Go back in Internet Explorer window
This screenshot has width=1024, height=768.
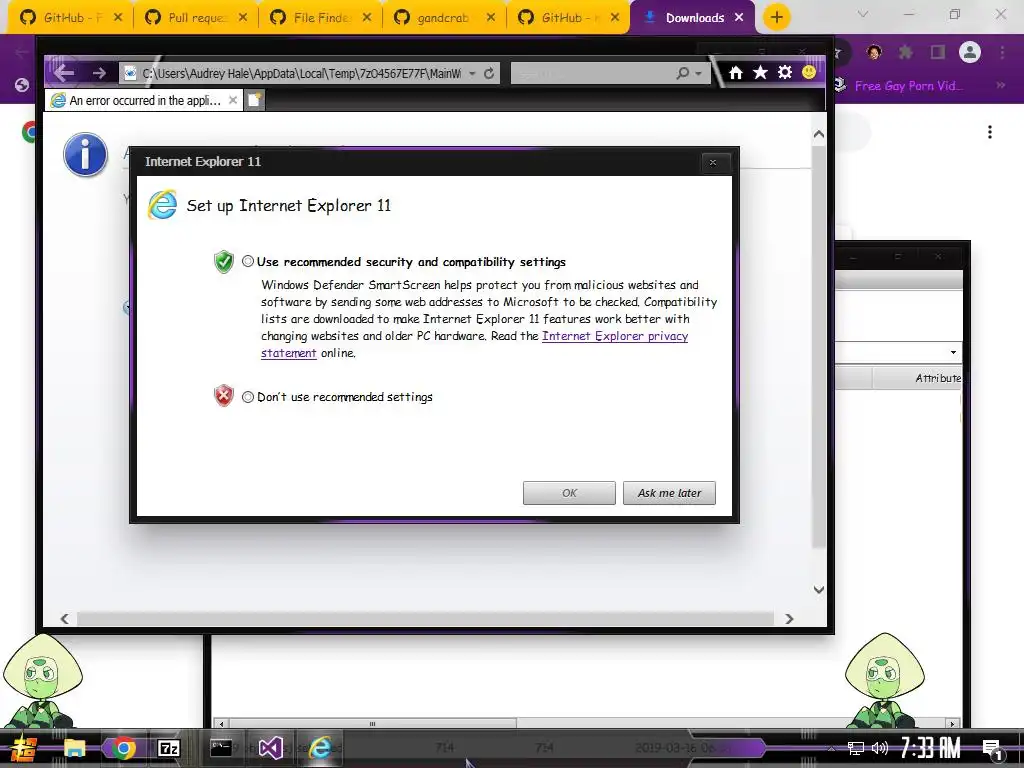[x=63, y=72]
